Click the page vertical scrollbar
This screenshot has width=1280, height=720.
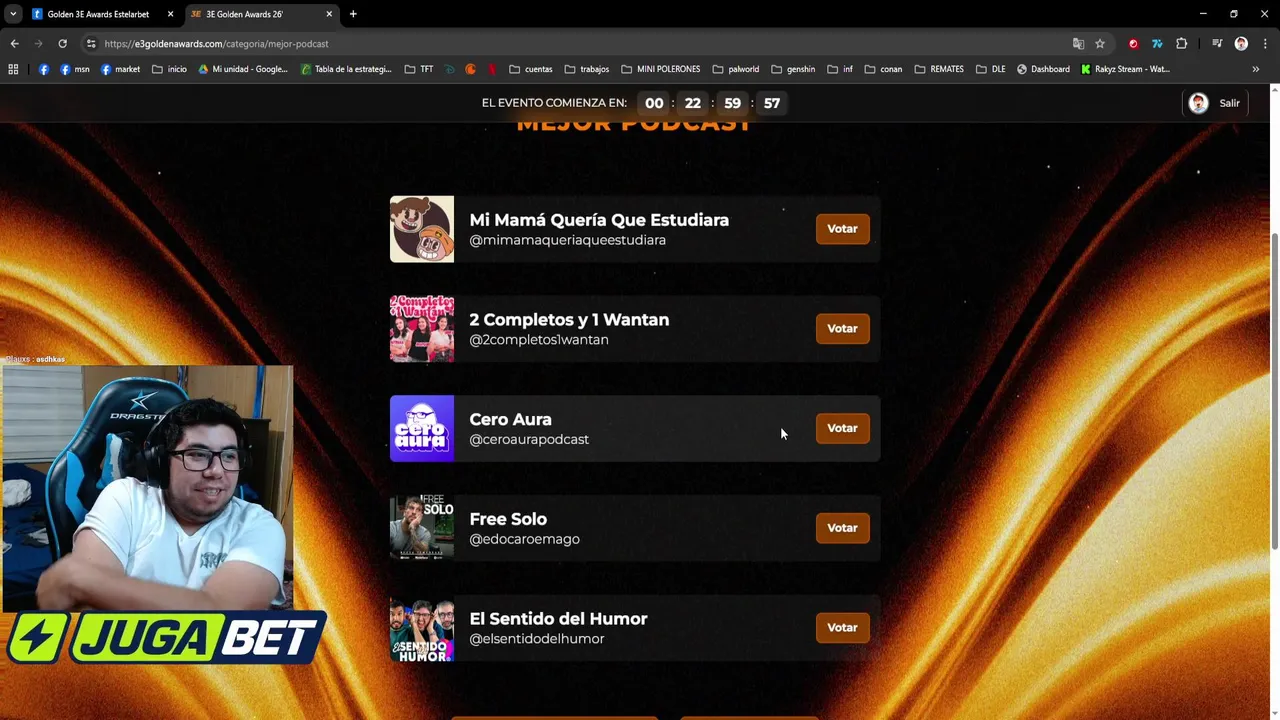coord(1274,390)
